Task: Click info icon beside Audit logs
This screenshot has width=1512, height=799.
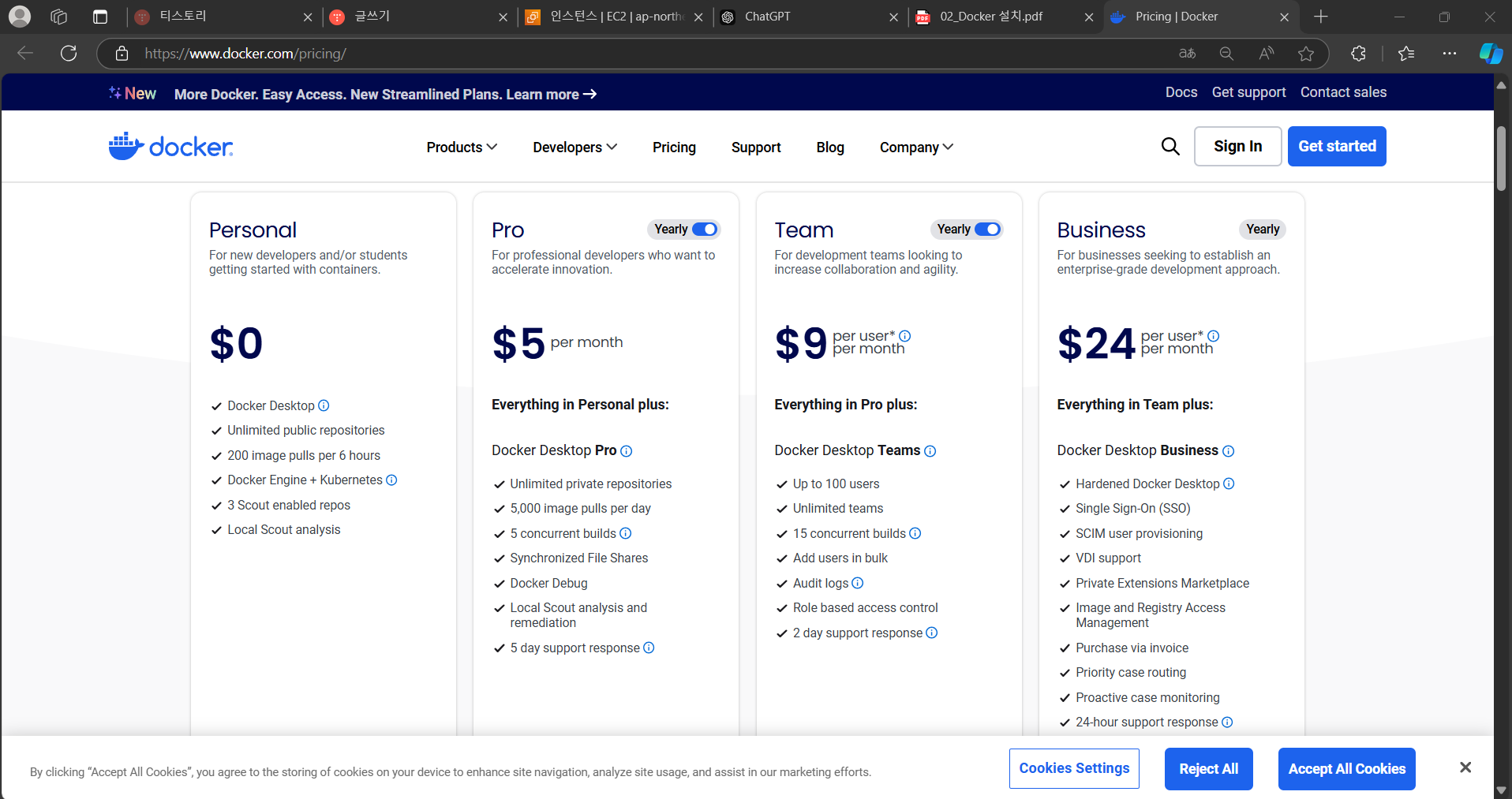Action: click(858, 583)
